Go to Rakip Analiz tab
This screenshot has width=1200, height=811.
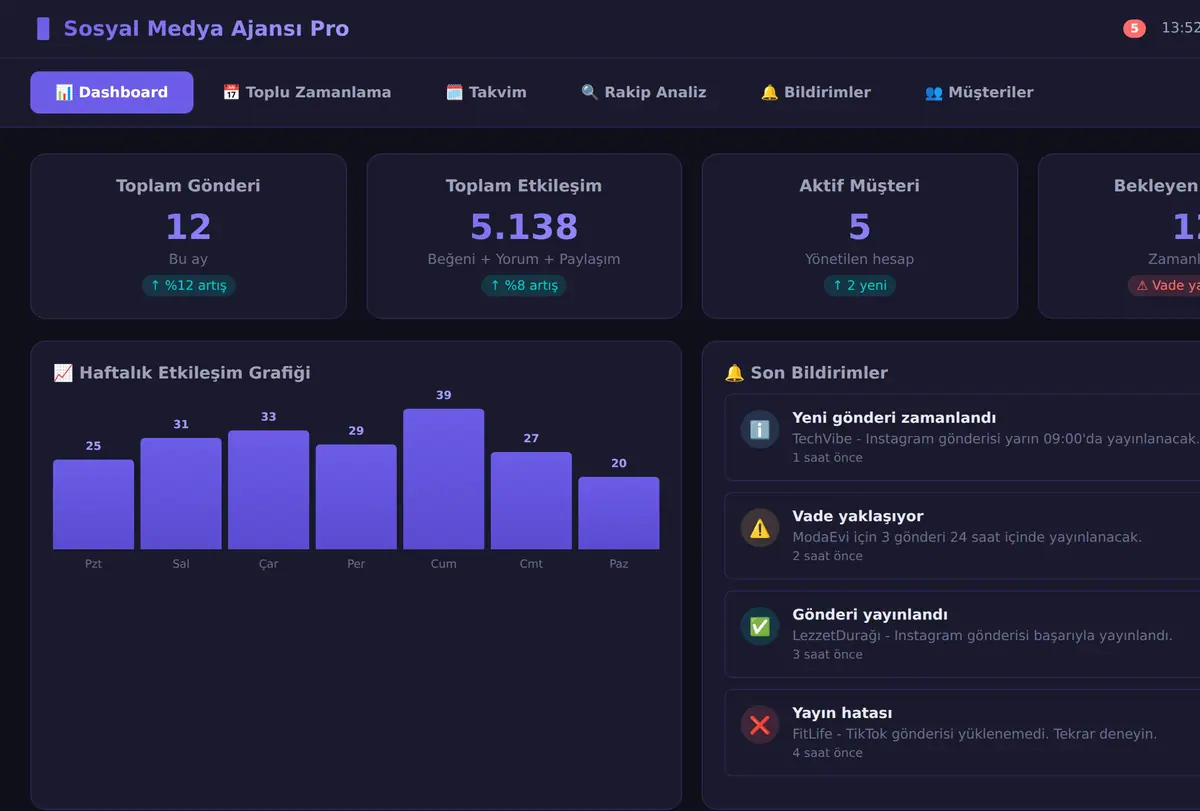point(644,92)
